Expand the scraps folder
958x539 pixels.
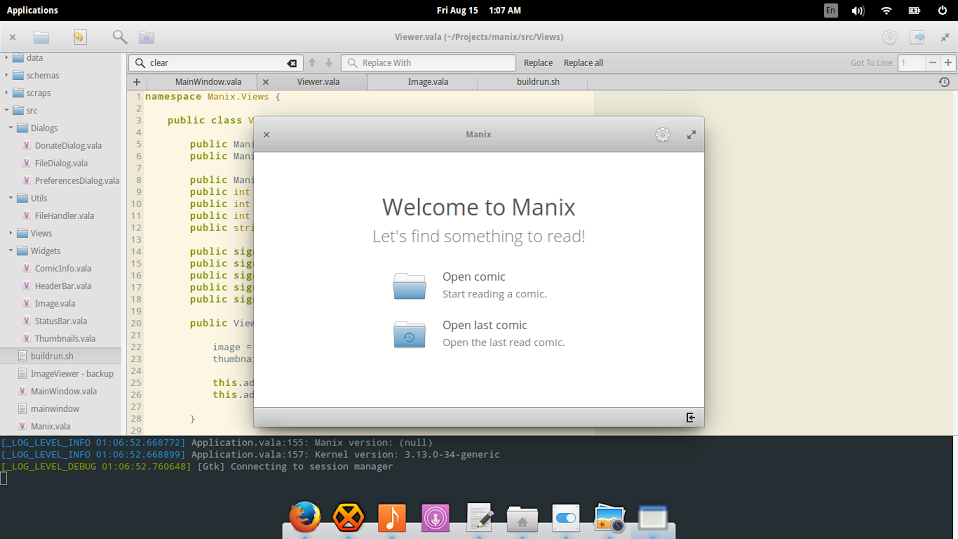7,93
